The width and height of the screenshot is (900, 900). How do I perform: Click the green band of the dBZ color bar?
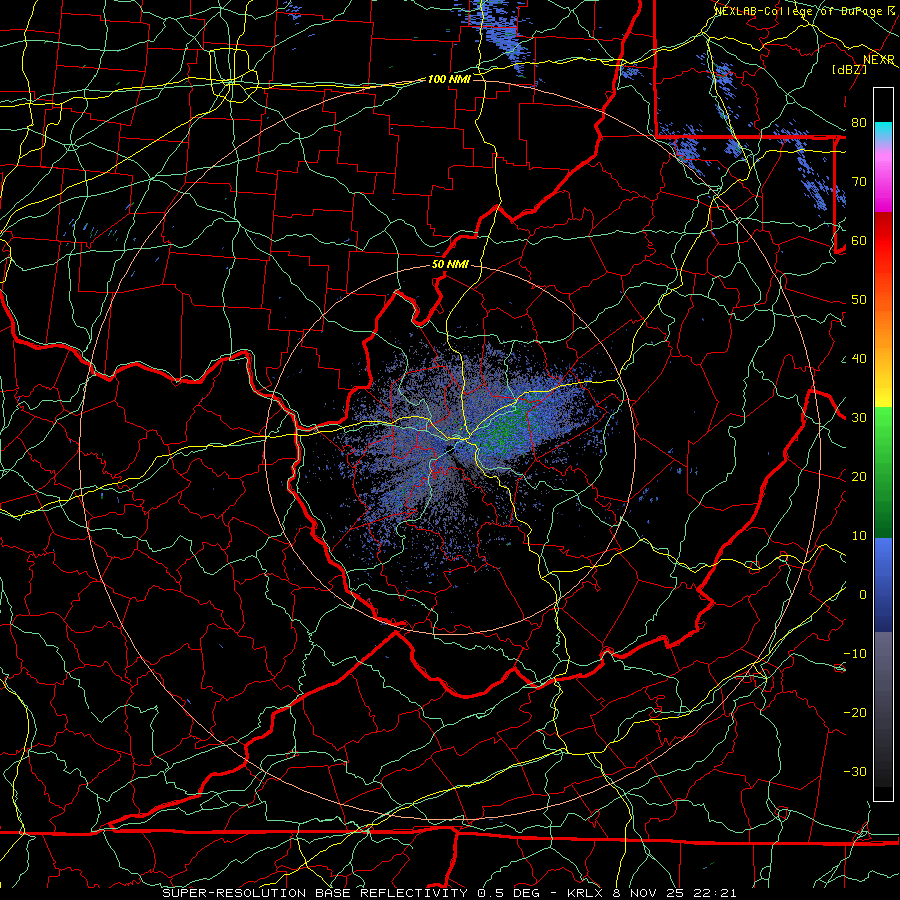click(883, 472)
